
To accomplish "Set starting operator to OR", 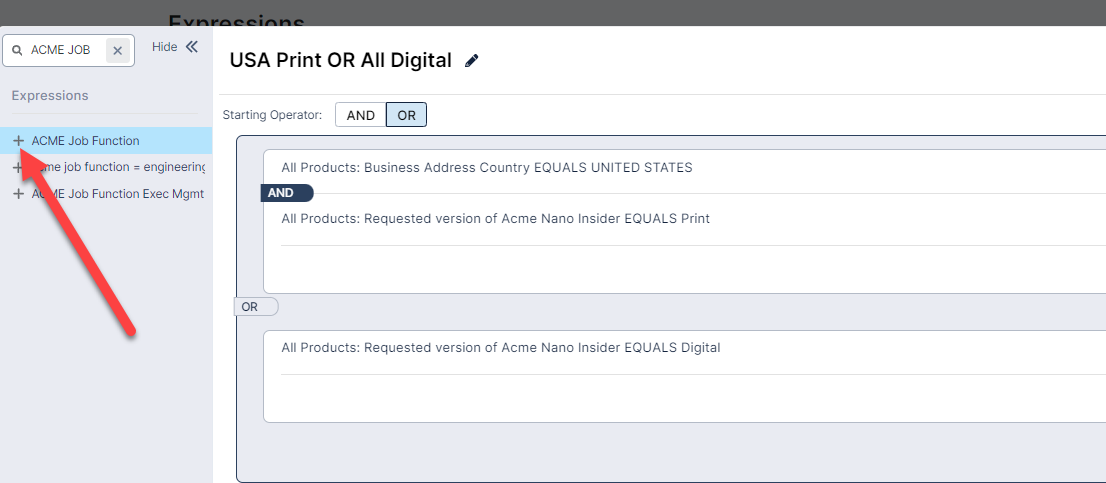I will (x=406, y=115).
